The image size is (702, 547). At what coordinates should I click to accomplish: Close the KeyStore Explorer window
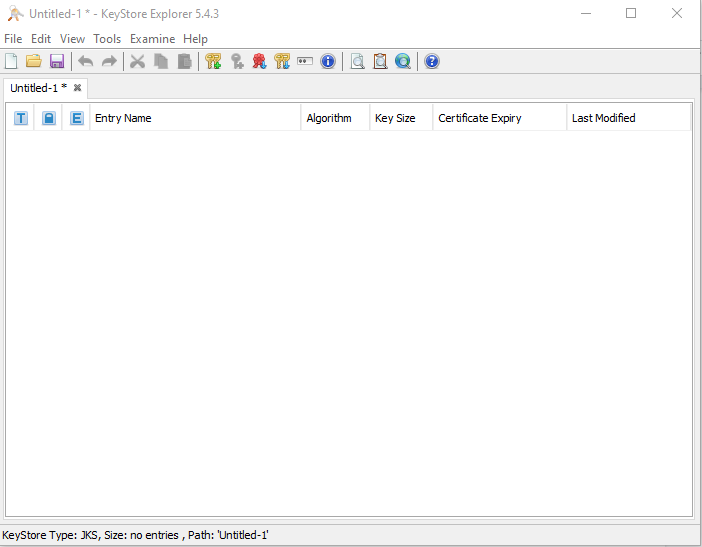pyautogui.click(x=677, y=13)
